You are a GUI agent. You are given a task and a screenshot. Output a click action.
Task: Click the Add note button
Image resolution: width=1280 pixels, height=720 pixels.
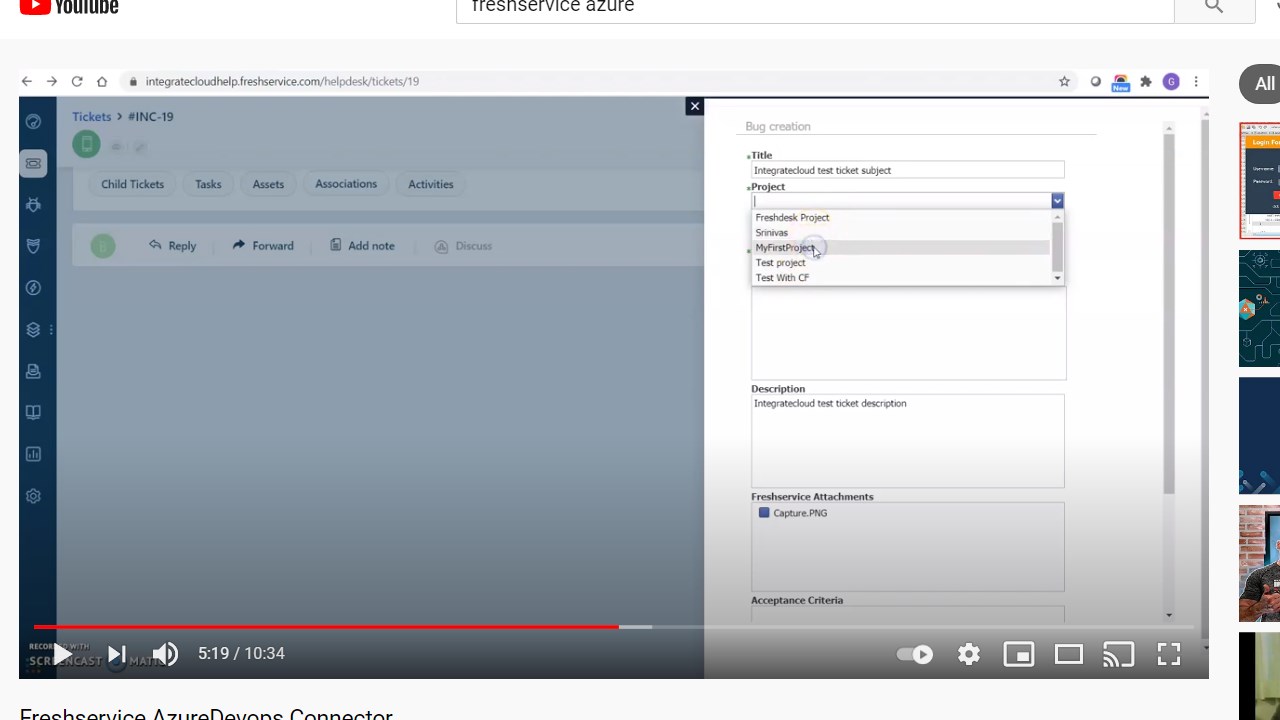coord(362,246)
